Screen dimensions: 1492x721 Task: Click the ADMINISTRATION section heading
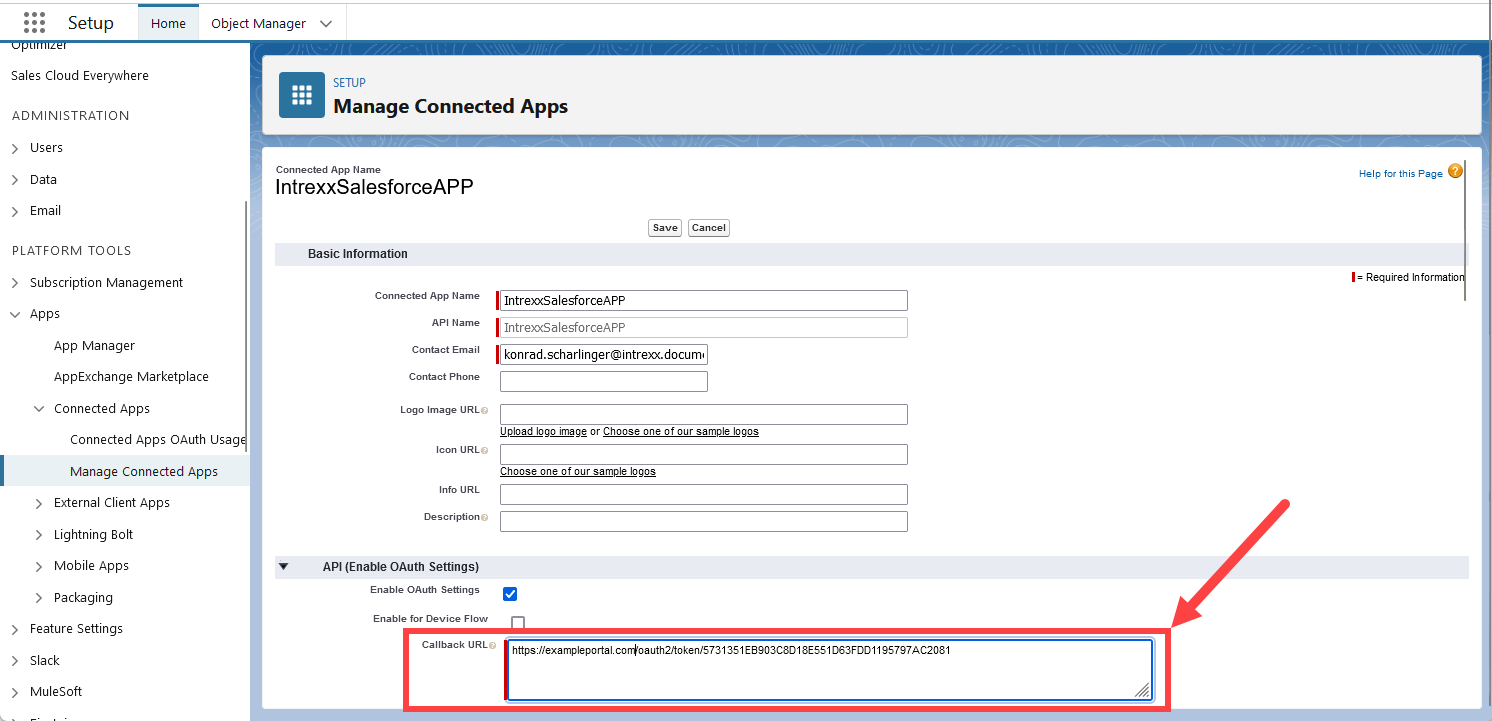(x=71, y=116)
